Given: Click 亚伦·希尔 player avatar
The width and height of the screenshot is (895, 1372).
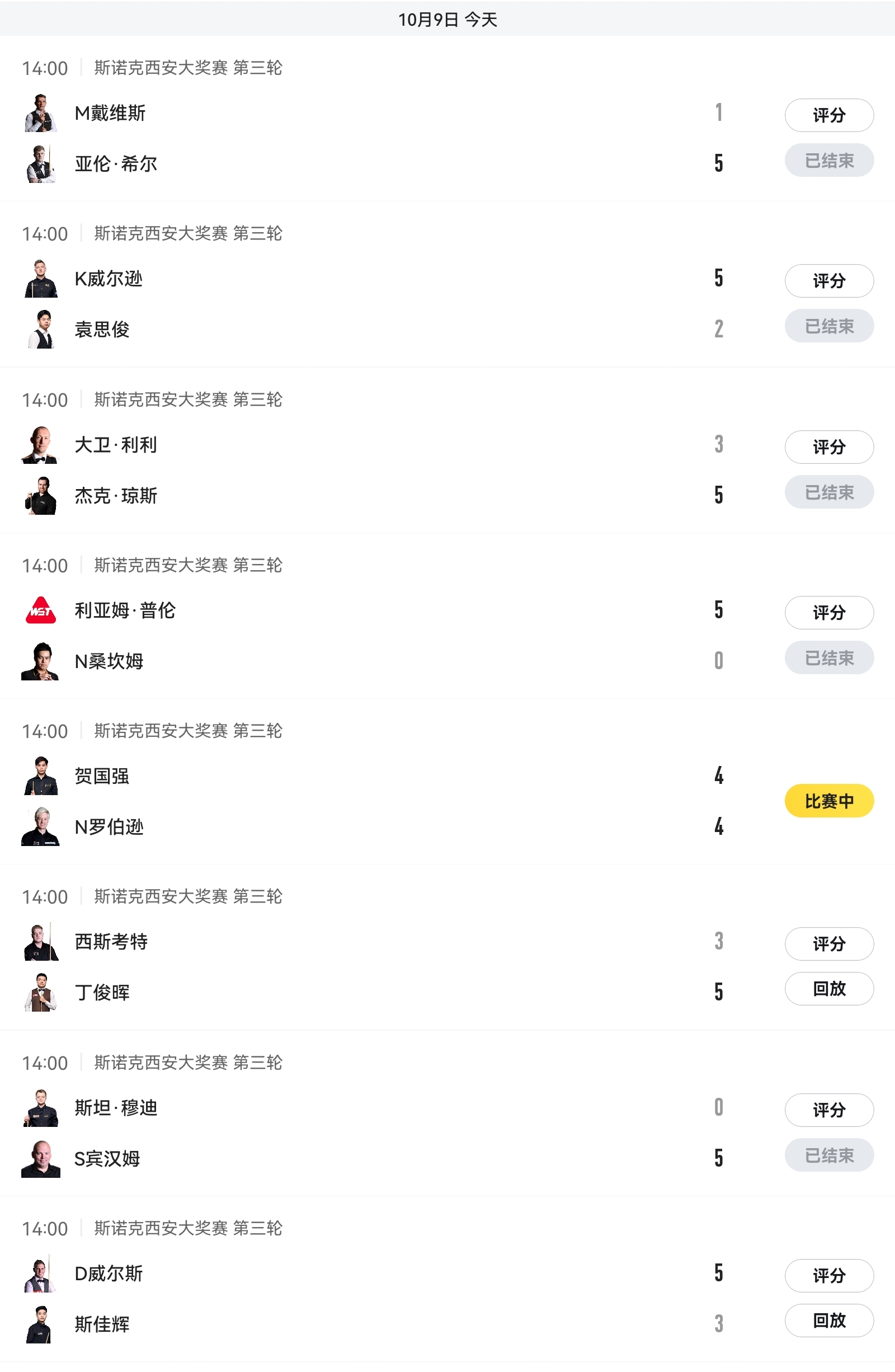Looking at the screenshot, I should tap(41, 164).
